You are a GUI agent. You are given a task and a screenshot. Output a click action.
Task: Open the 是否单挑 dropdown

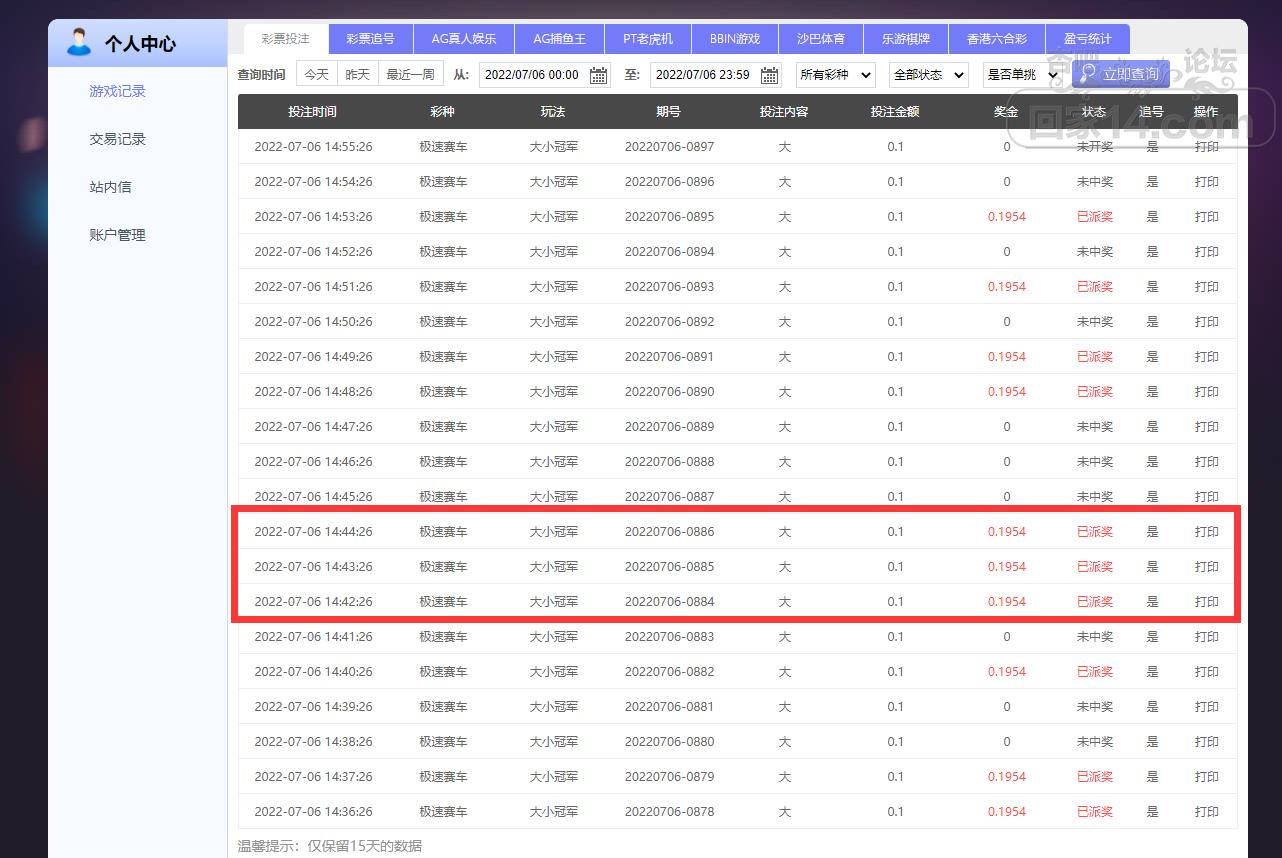pyautogui.click(x=1021, y=75)
